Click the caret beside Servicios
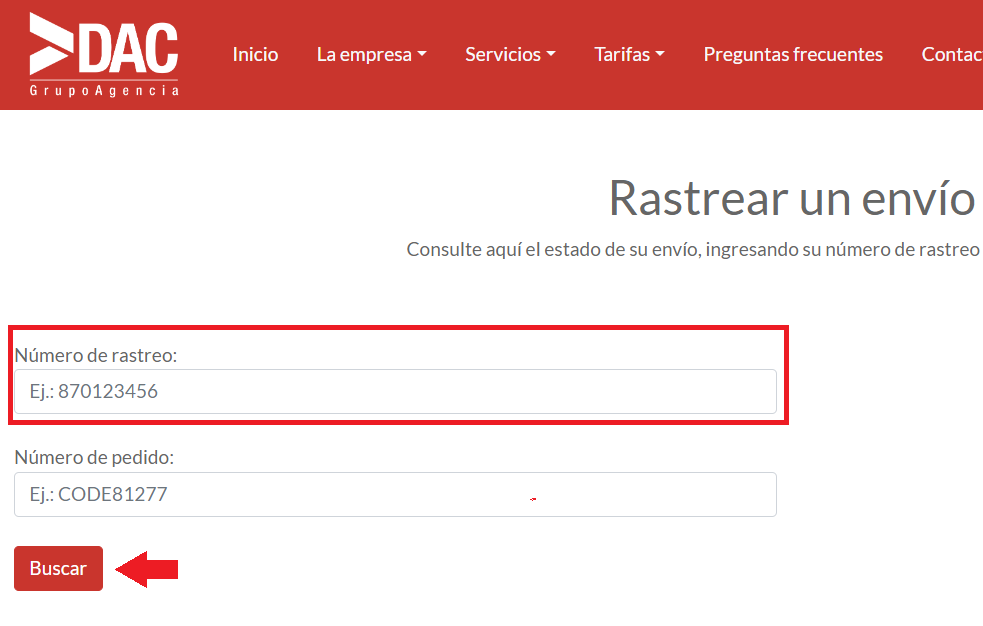Image resolution: width=983 pixels, height=626 pixels. pos(551,55)
